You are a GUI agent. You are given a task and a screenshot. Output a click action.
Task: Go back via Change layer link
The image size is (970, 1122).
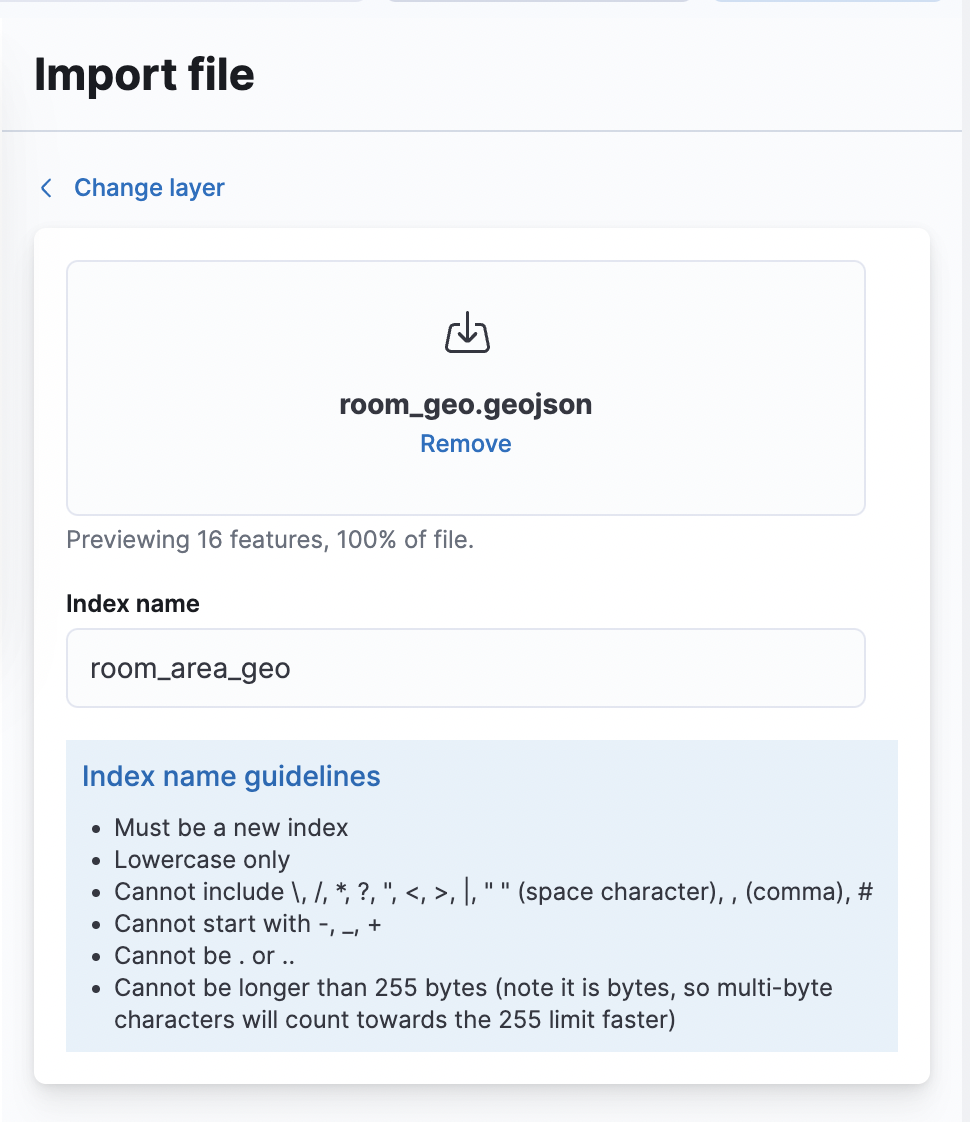coord(149,187)
